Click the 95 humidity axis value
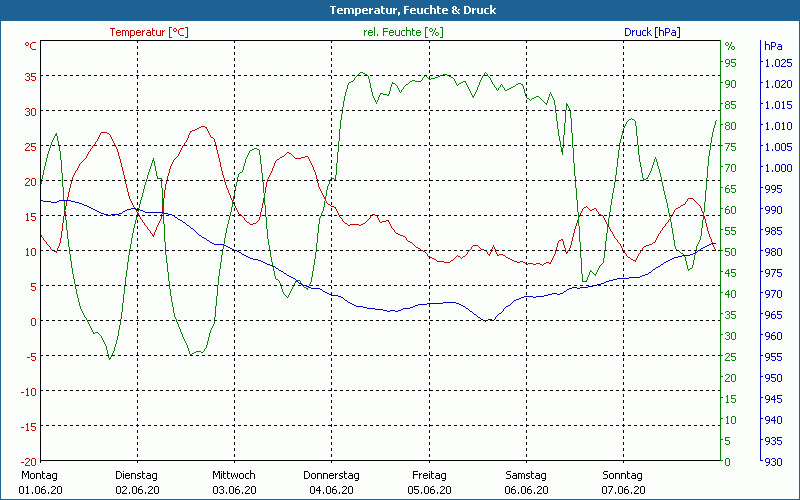 pos(731,63)
